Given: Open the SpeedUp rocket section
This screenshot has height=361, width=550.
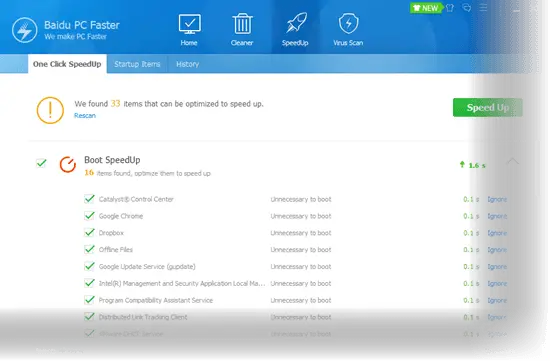Looking at the screenshot, I should [295, 30].
